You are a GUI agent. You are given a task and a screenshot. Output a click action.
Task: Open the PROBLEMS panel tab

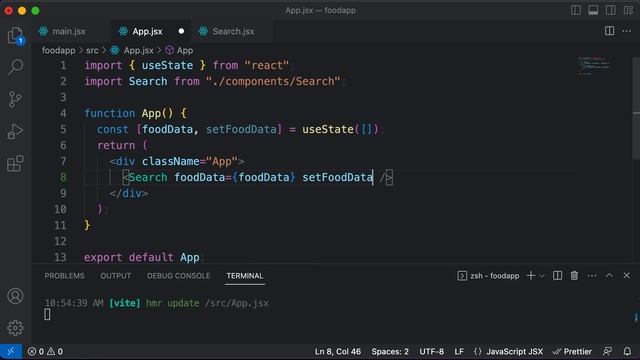[64, 276]
